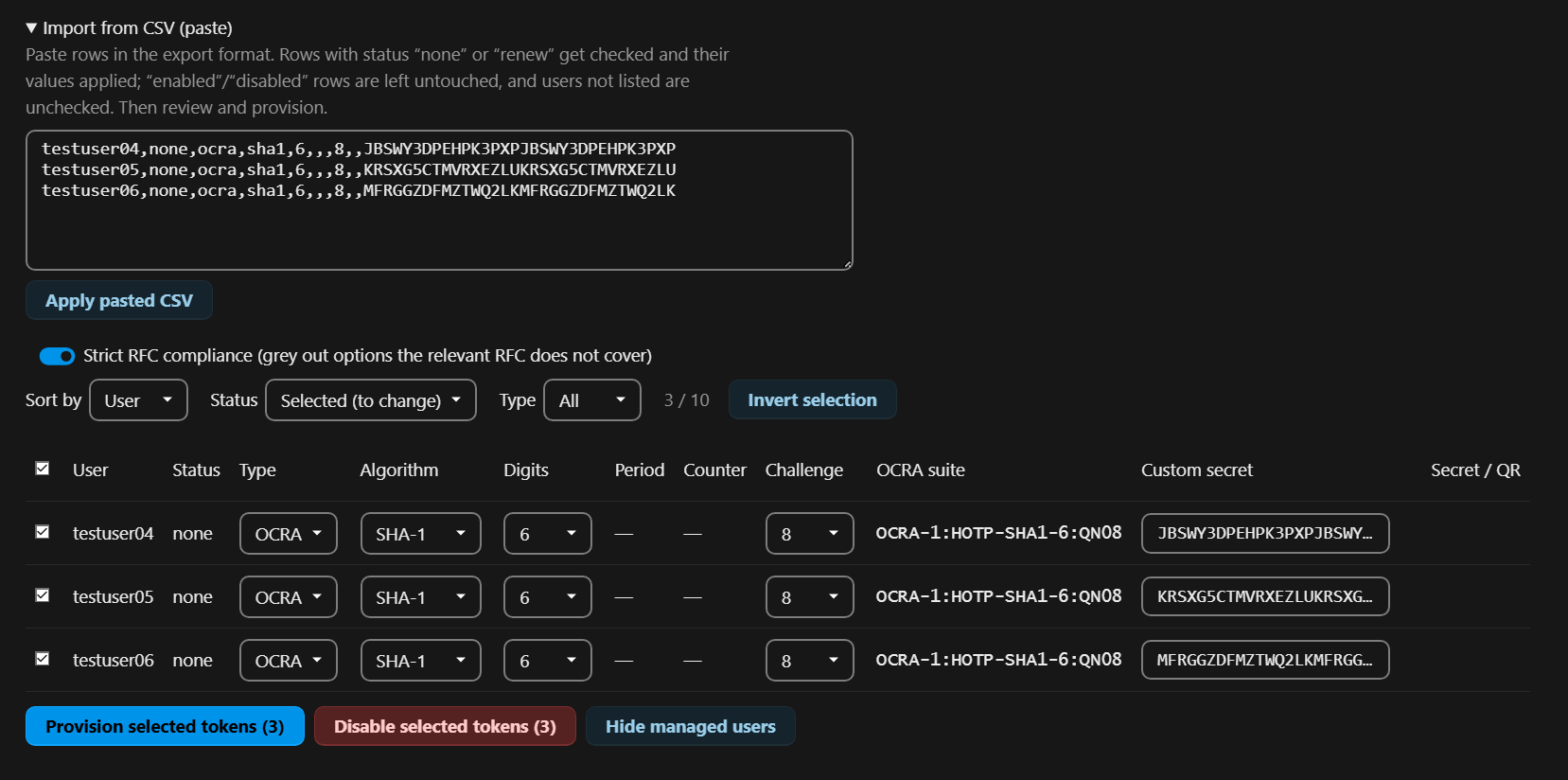Click the testuser05 username cell
Image resolution: width=1568 pixels, height=780 pixels.
click(x=114, y=597)
